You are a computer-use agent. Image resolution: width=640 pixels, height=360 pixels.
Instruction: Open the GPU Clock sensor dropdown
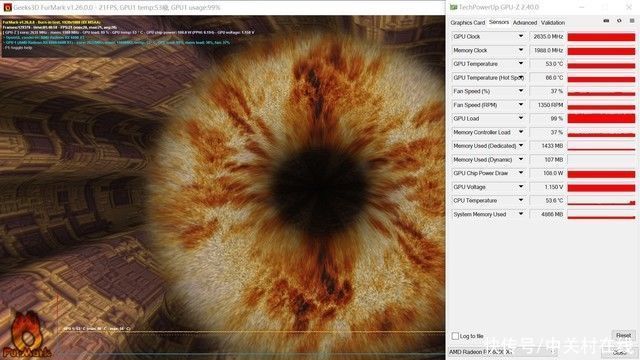pyautogui.click(x=521, y=36)
